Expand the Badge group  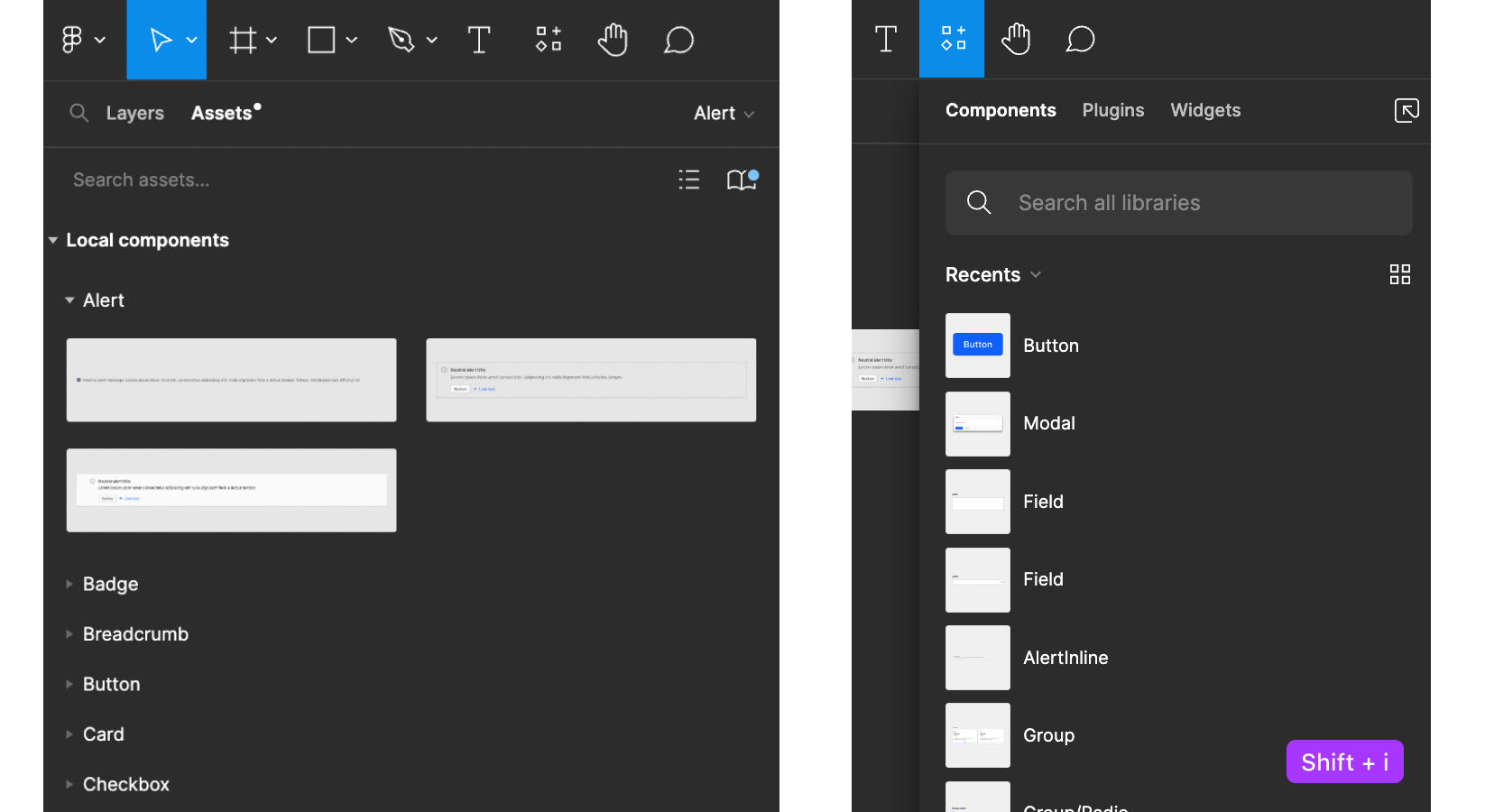69,584
